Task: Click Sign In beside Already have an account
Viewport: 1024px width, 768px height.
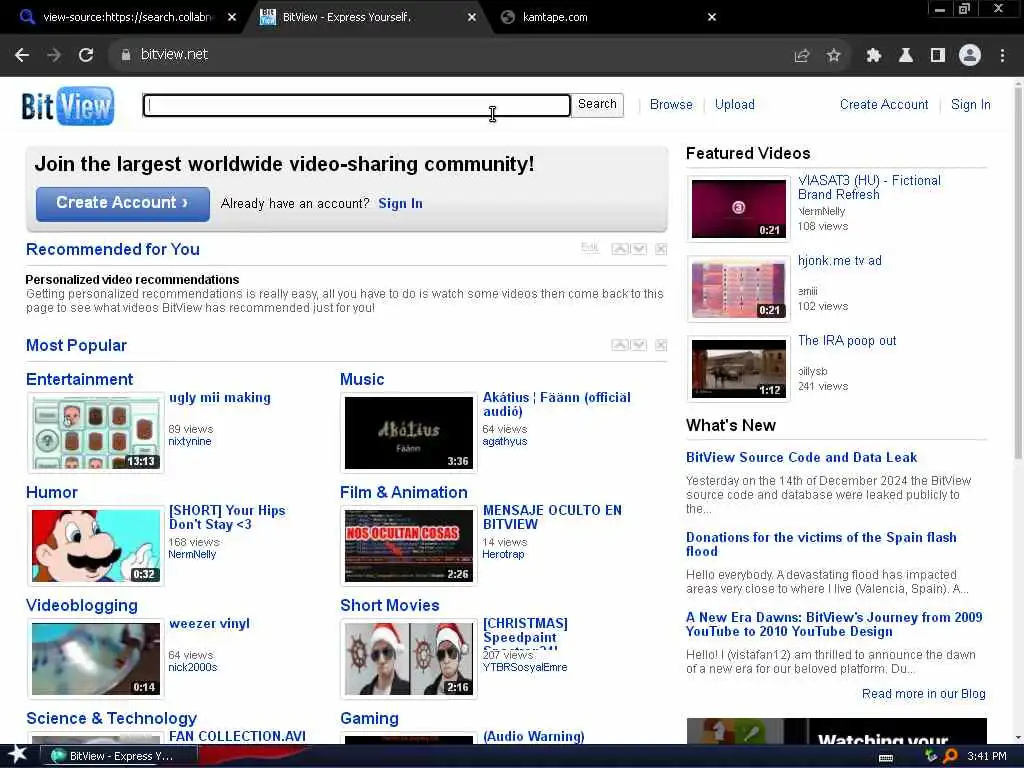Action: tap(400, 204)
